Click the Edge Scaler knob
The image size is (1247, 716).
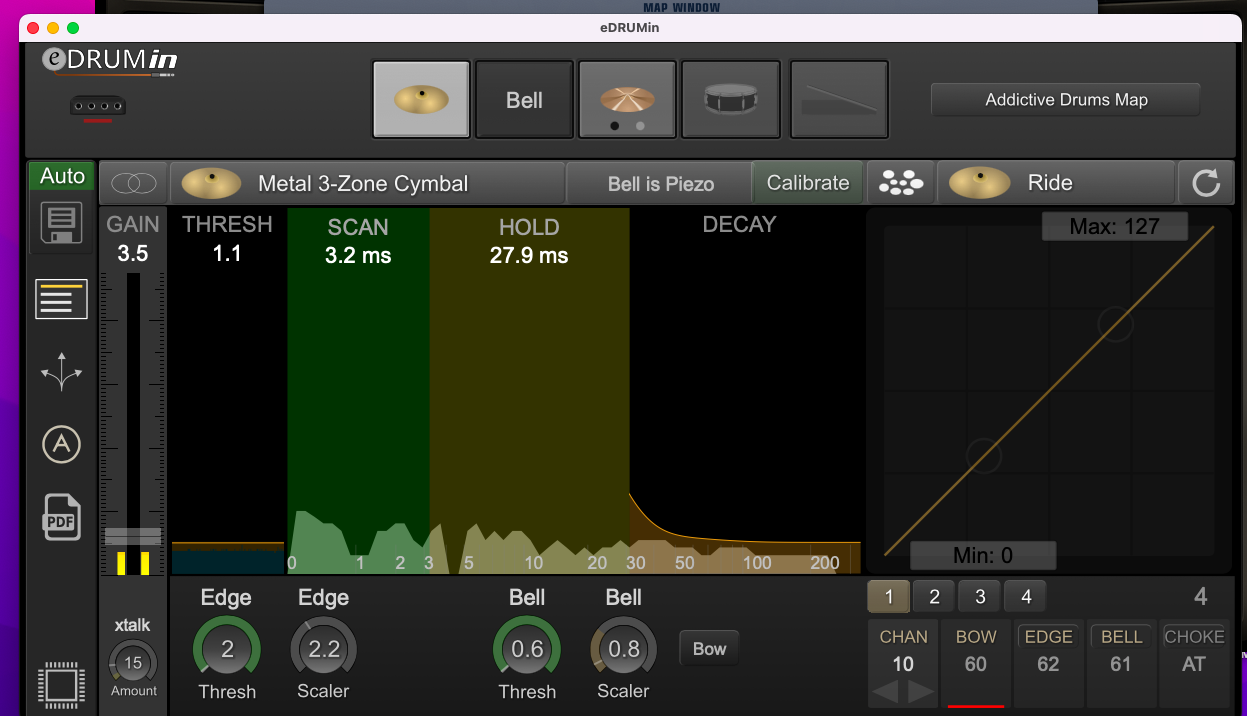click(324, 649)
